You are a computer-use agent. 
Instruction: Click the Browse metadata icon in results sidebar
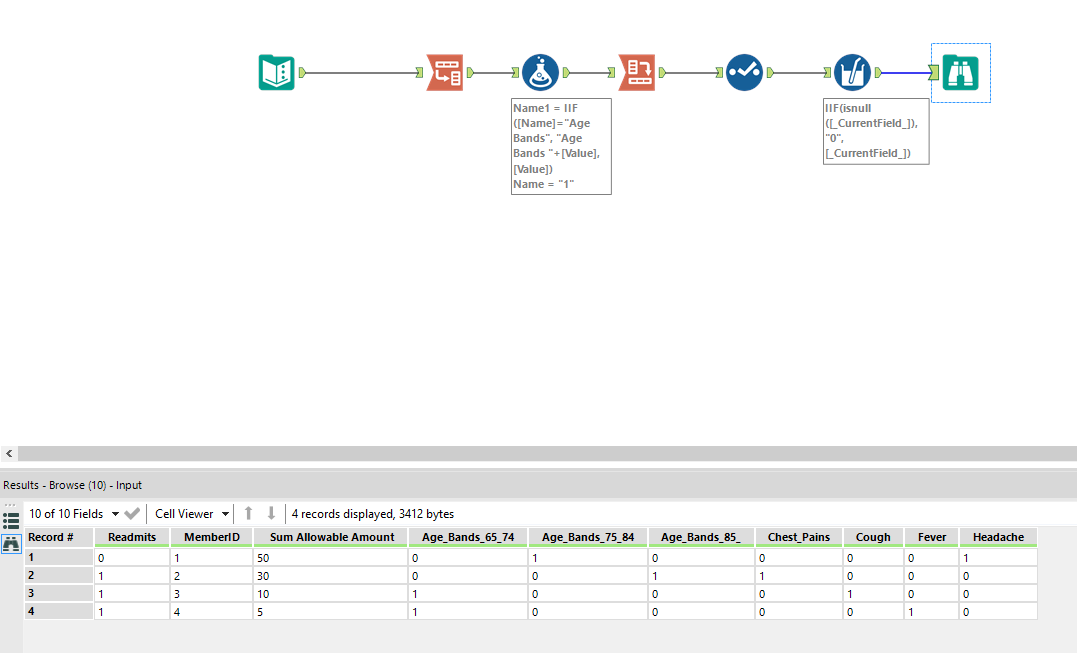10,543
